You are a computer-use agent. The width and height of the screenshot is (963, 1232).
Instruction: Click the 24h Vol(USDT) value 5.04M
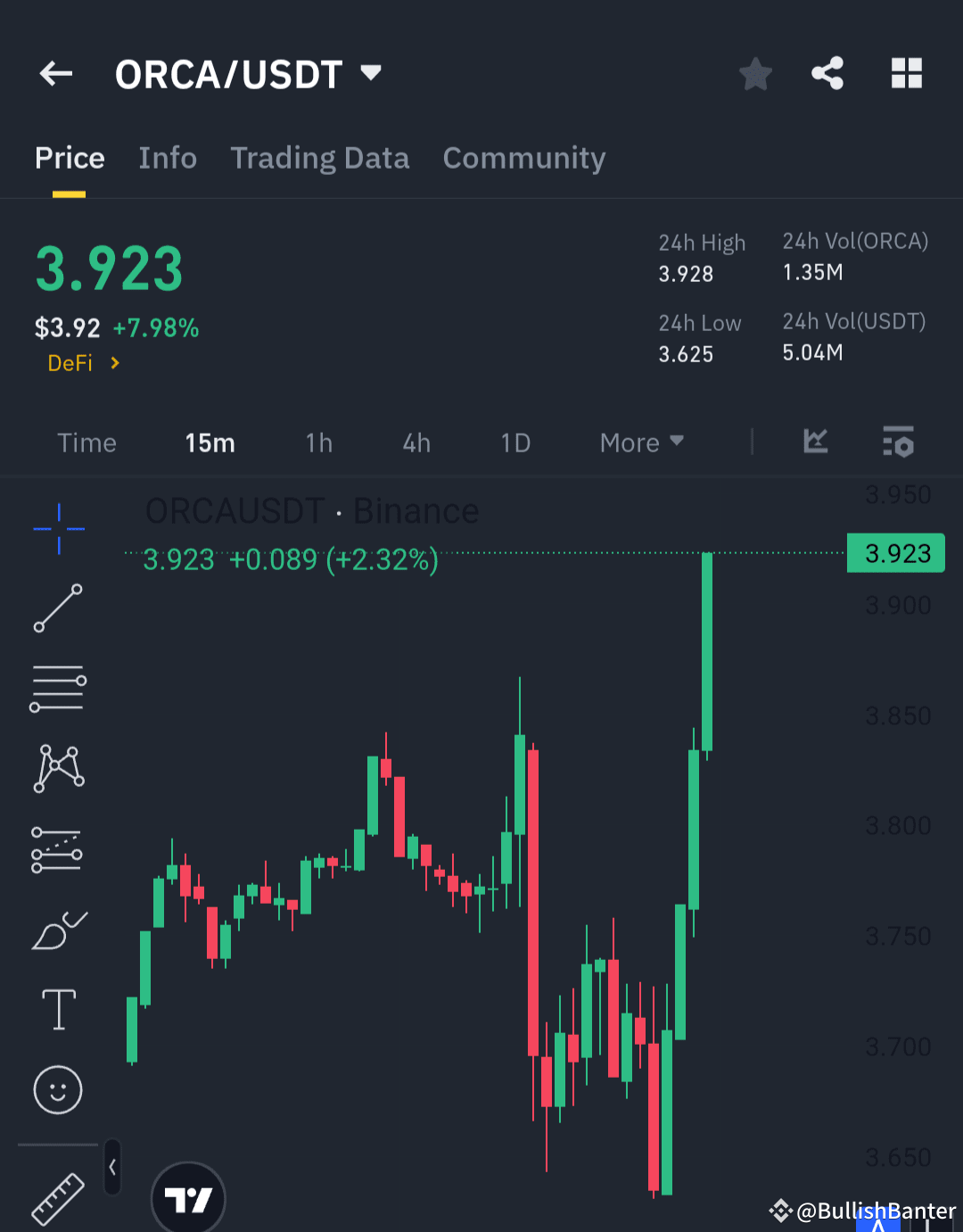(812, 352)
